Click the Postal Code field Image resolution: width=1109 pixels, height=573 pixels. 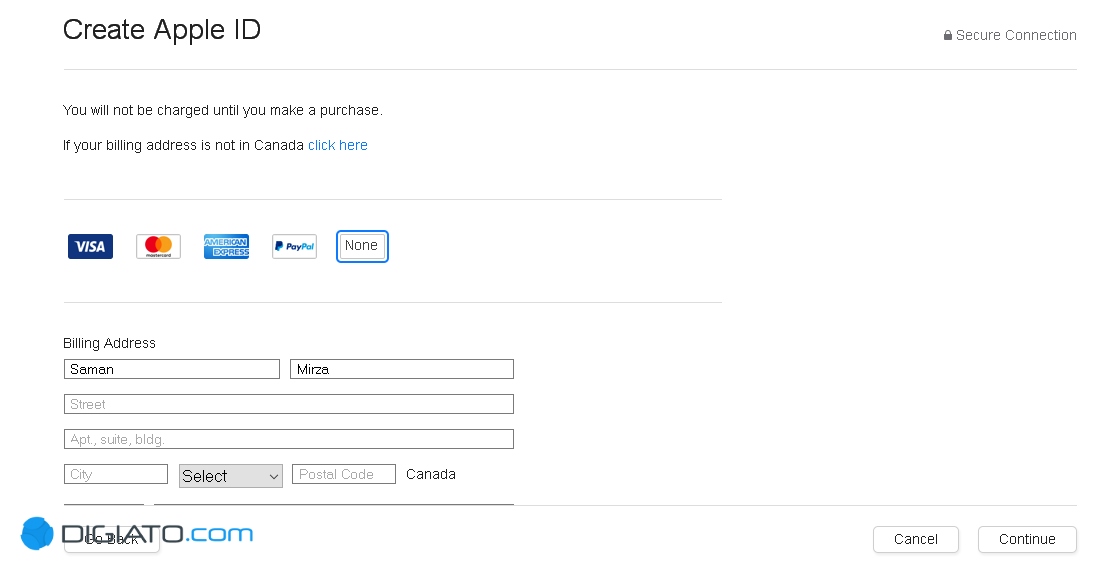[x=344, y=474]
